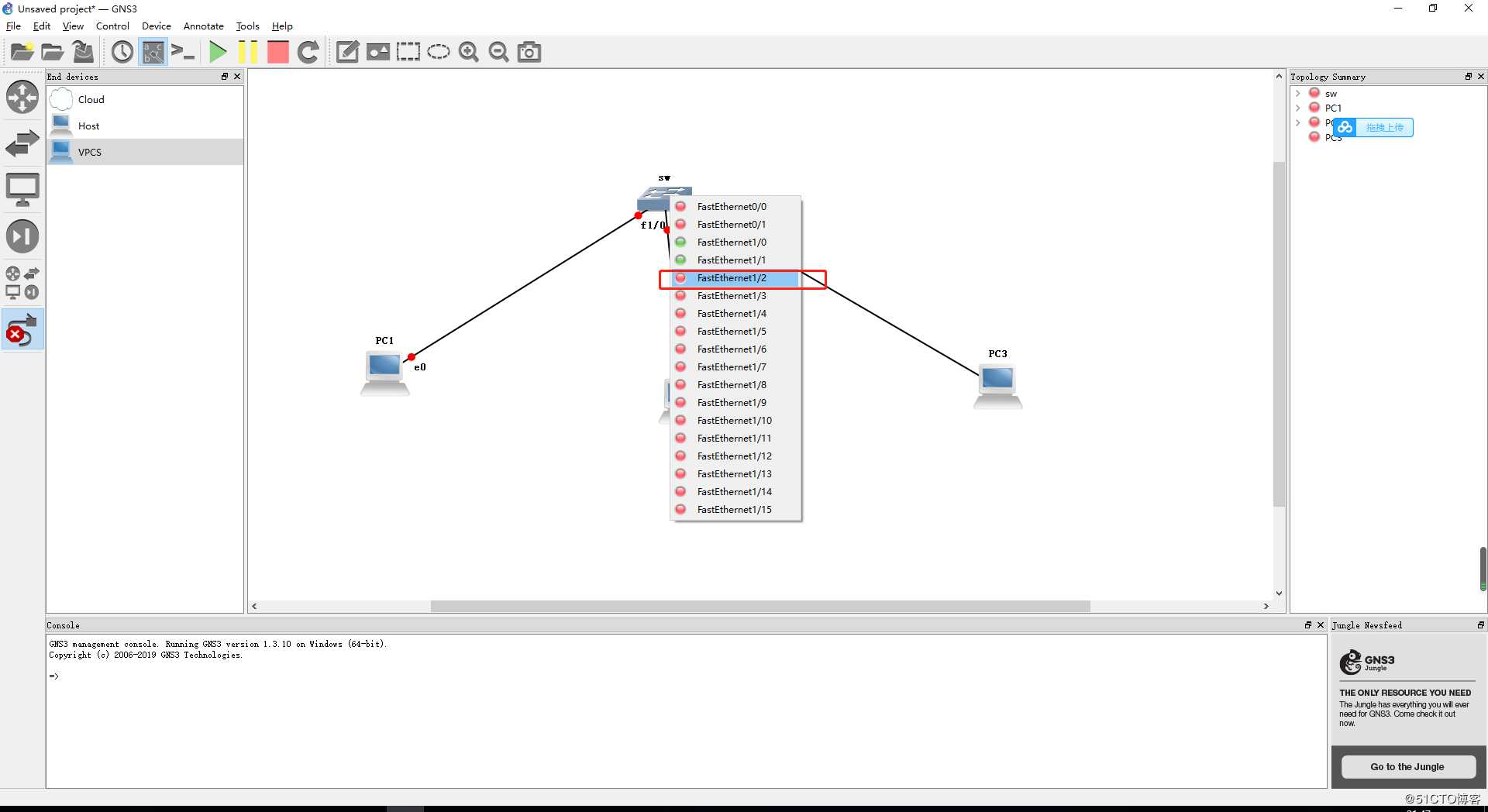Image resolution: width=1488 pixels, height=812 pixels.
Task: Click the PC3 computer on canvas
Action: pos(997,387)
